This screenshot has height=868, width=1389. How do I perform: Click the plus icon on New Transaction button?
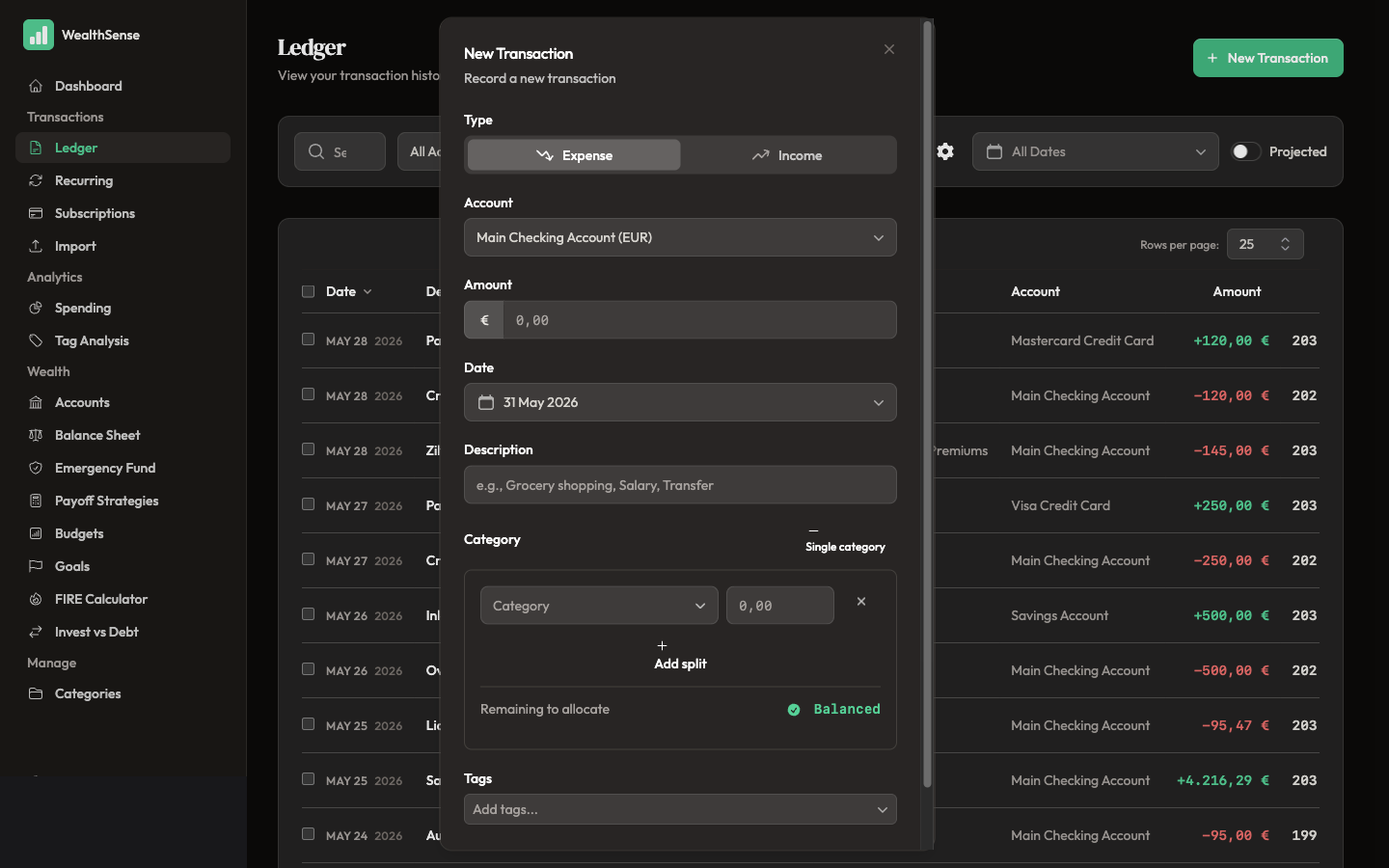click(x=1212, y=58)
